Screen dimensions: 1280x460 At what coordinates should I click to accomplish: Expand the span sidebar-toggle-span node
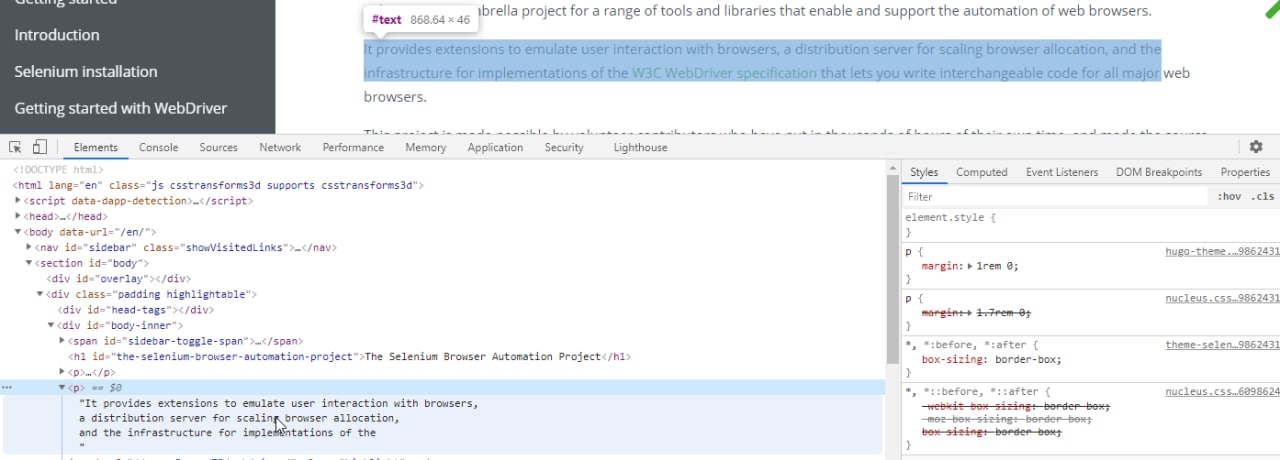tap(62, 341)
